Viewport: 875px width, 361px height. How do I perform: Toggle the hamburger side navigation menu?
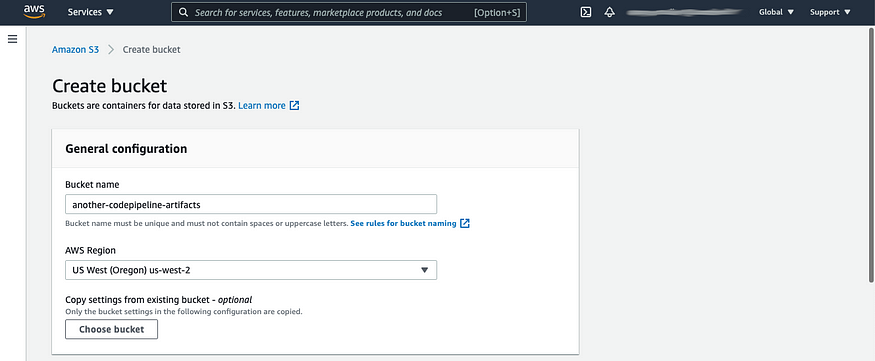pyautogui.click(x=12, y=39)
